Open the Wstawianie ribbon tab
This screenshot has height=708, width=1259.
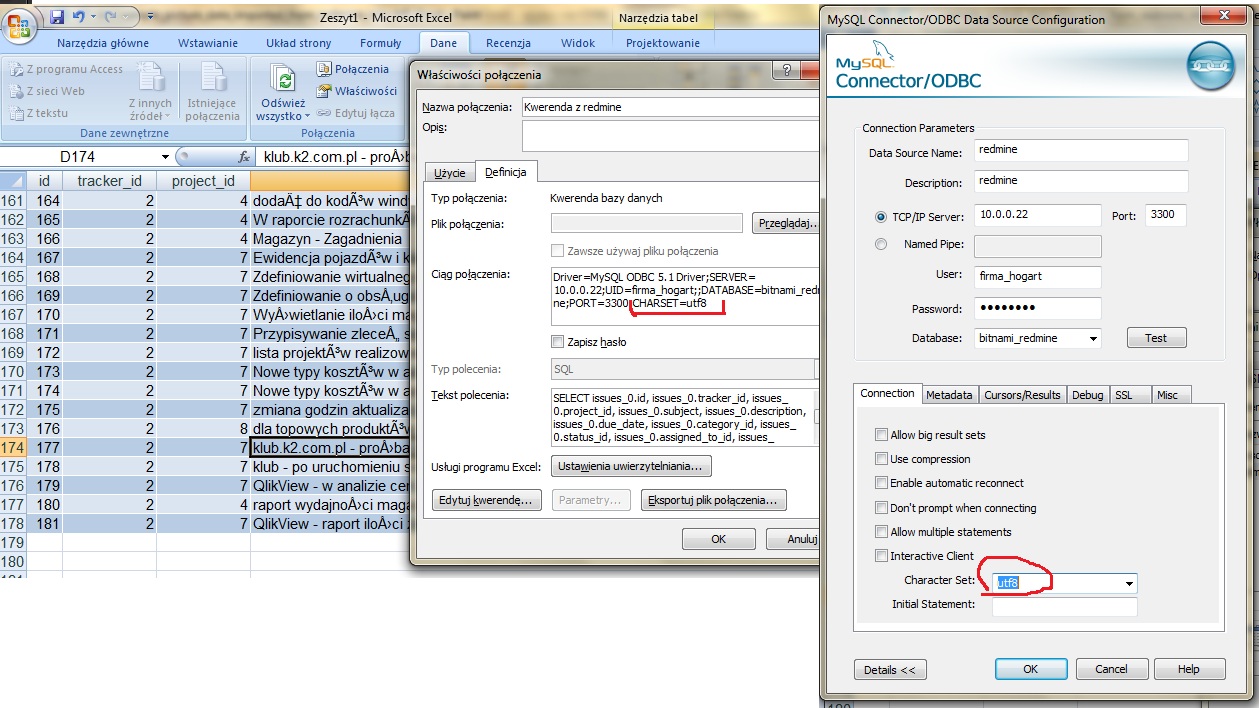tap(208, 43)
